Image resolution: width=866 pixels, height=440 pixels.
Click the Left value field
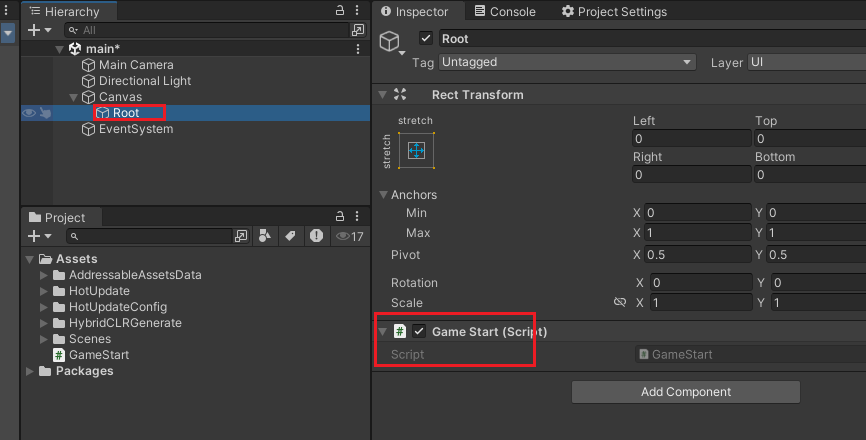click(x=691, y=138)
